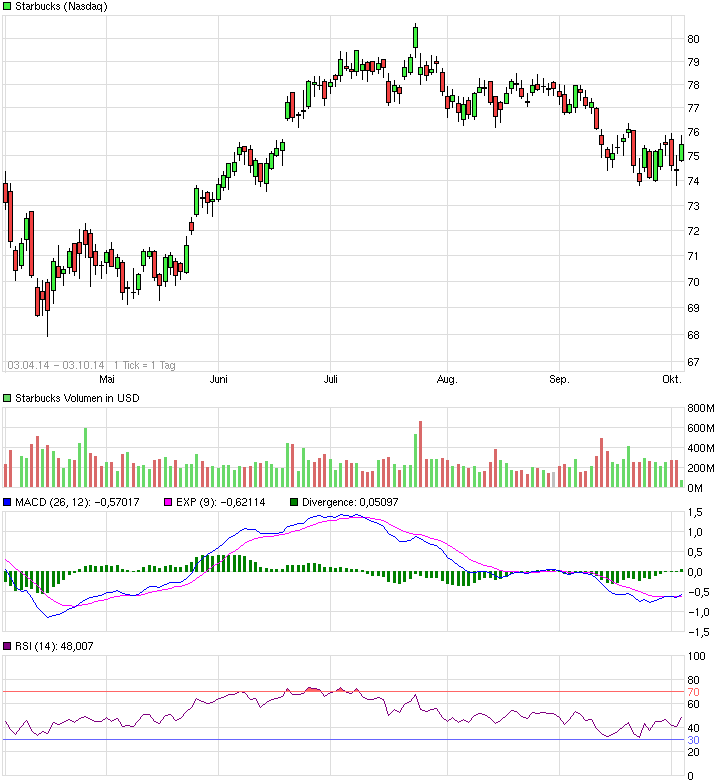Select the Starbucks (Nasdaq) chart title
Viewport: 726px width, 784px height.
(x=61, y=6)
